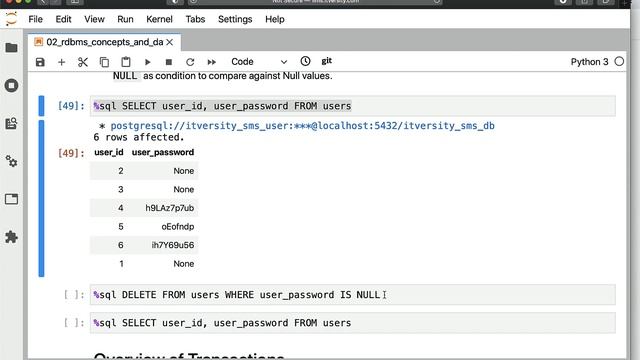Run the selected cell with play icon
This screenshot has width=640, height=360.
coord(148,62)
